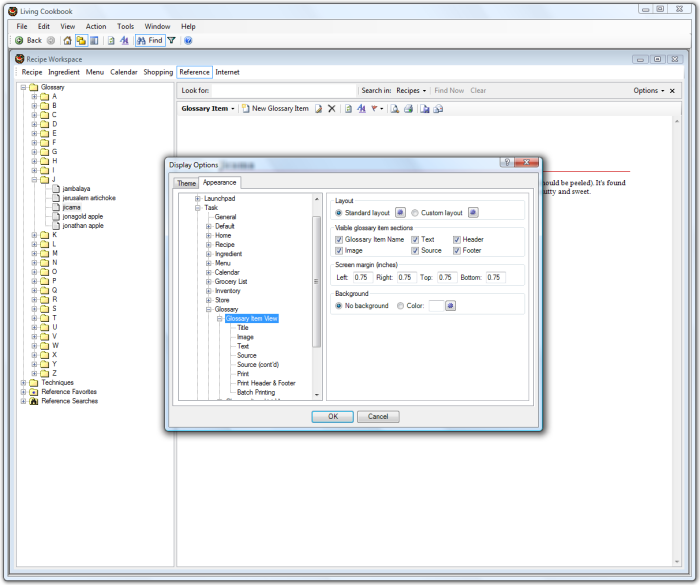Click the green Back arrow icon
The image size is (700, 585).
click(19, 41)
